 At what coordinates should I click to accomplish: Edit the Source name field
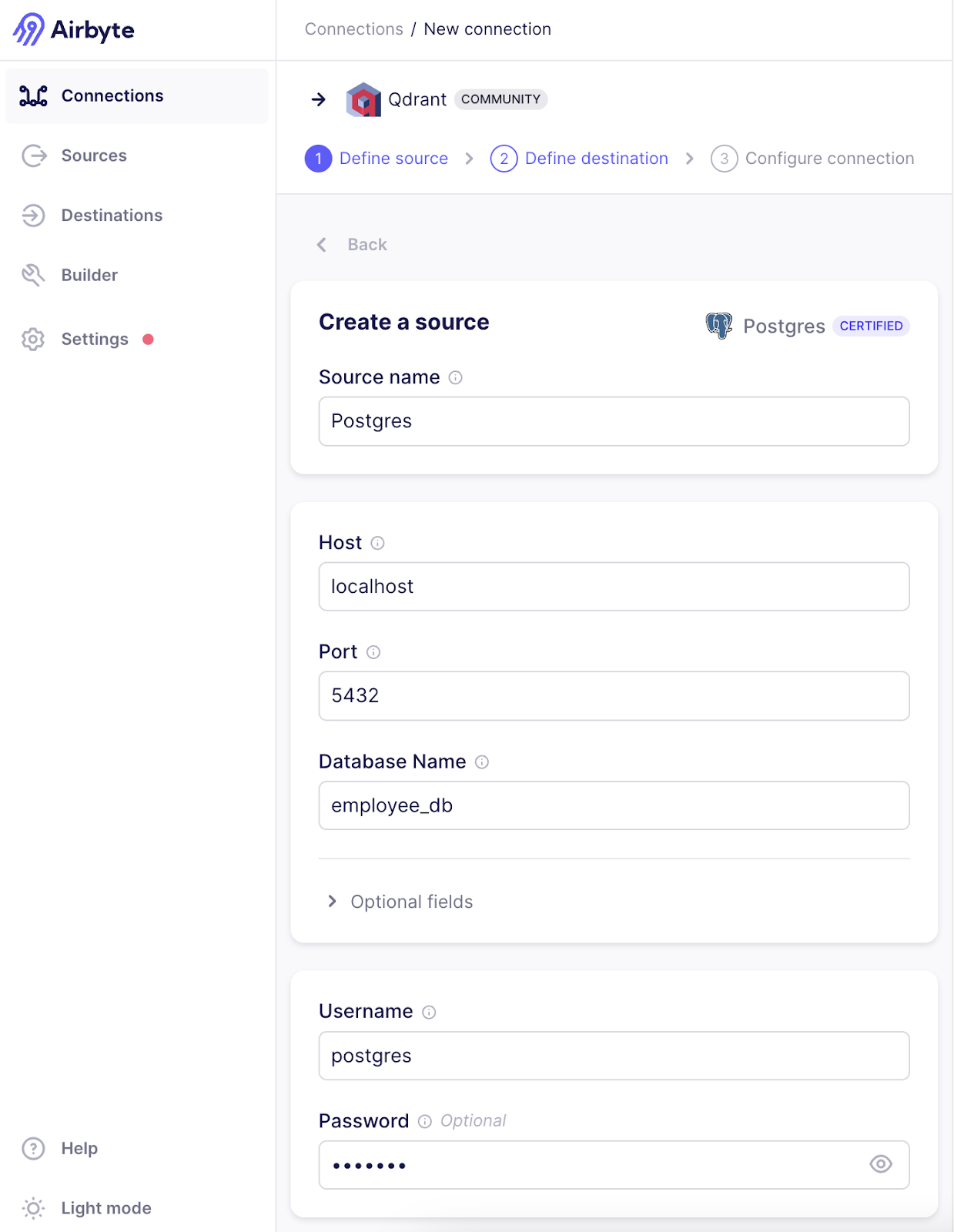click(614, 421)
